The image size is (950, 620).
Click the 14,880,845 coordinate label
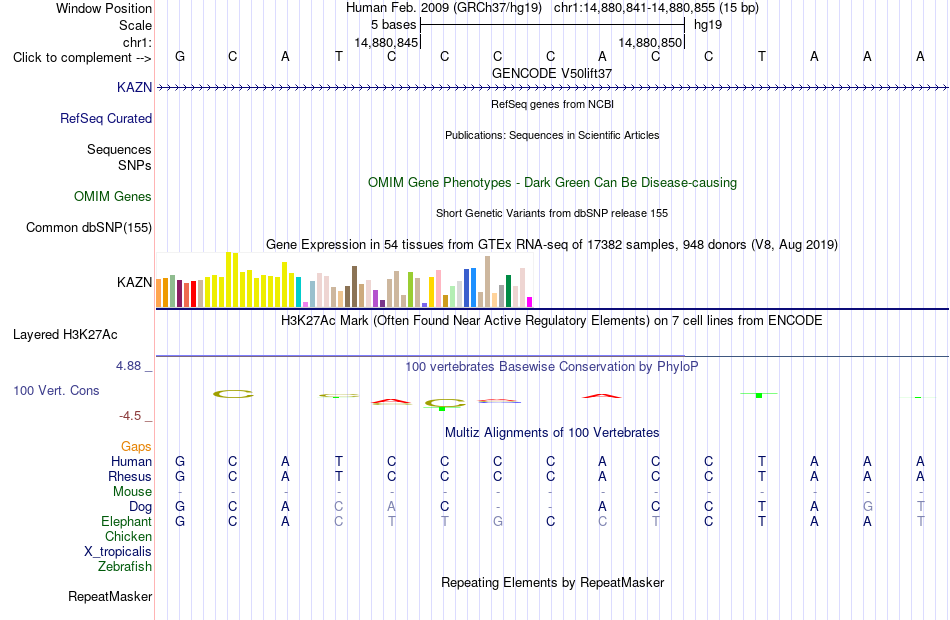click(x=387, y=42)
